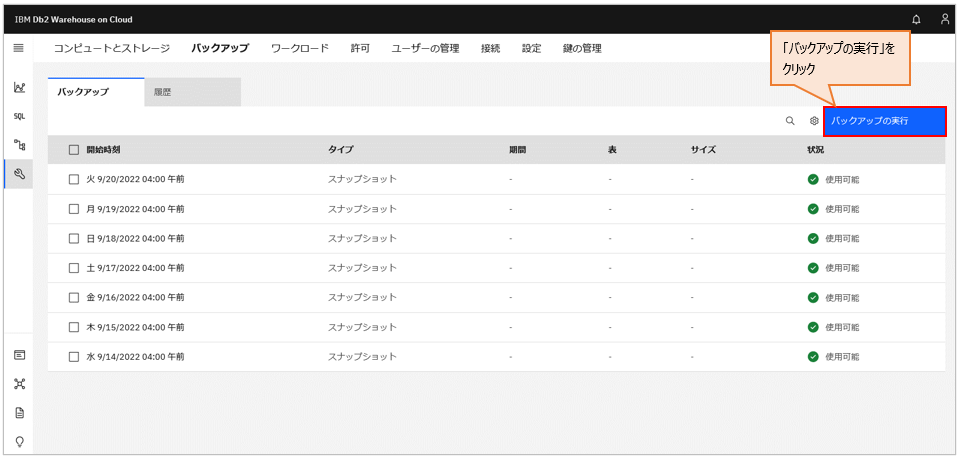Select the バックアップ item in top navigation
Screen dimensions: 961x457
click(220, 48)
